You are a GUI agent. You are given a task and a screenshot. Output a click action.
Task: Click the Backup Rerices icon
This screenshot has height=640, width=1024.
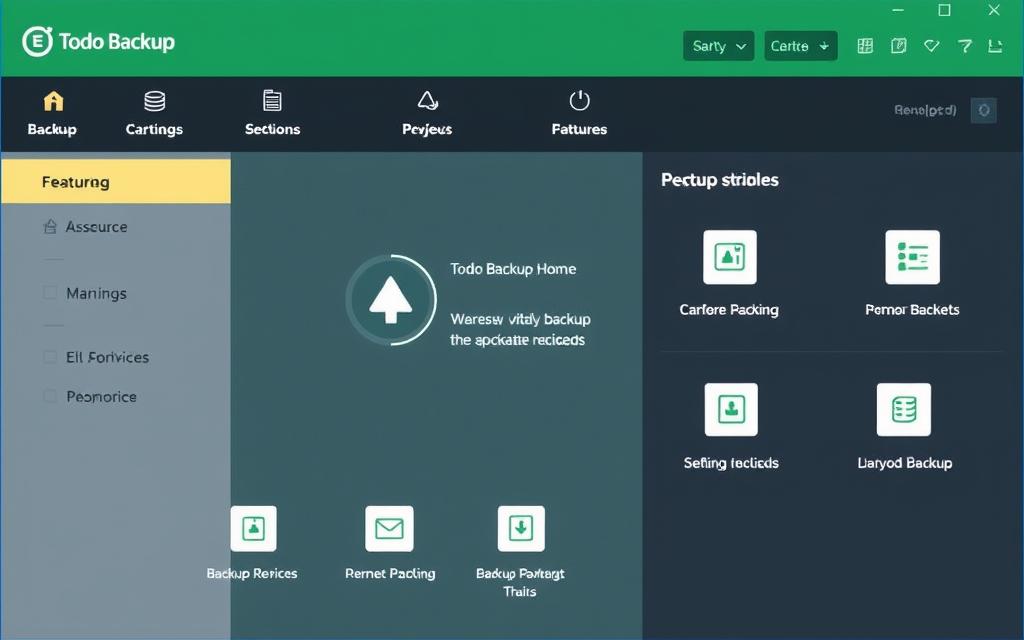pyautogui.click(x=253, y=528)
